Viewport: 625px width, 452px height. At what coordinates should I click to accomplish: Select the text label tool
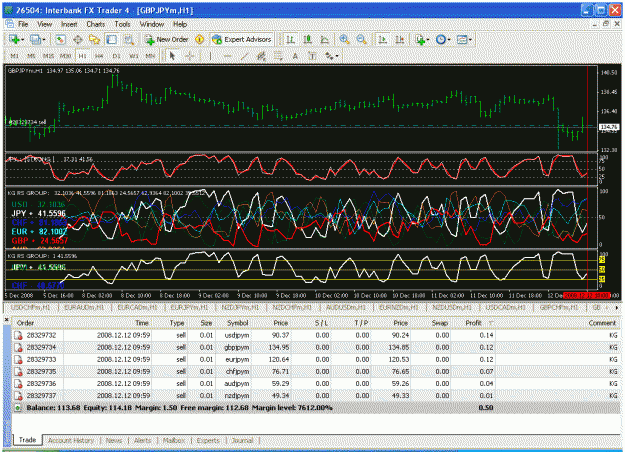click(312, 56)
